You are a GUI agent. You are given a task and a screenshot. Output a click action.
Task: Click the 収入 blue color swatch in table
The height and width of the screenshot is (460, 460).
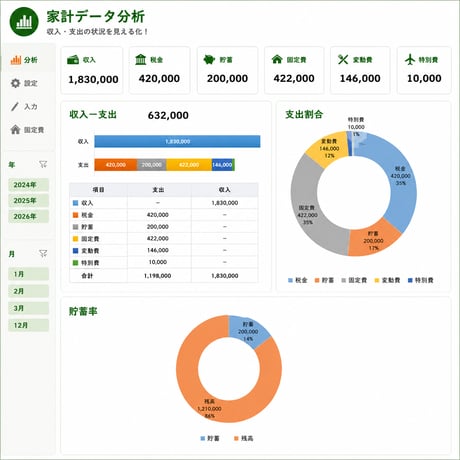click(75, 203)
